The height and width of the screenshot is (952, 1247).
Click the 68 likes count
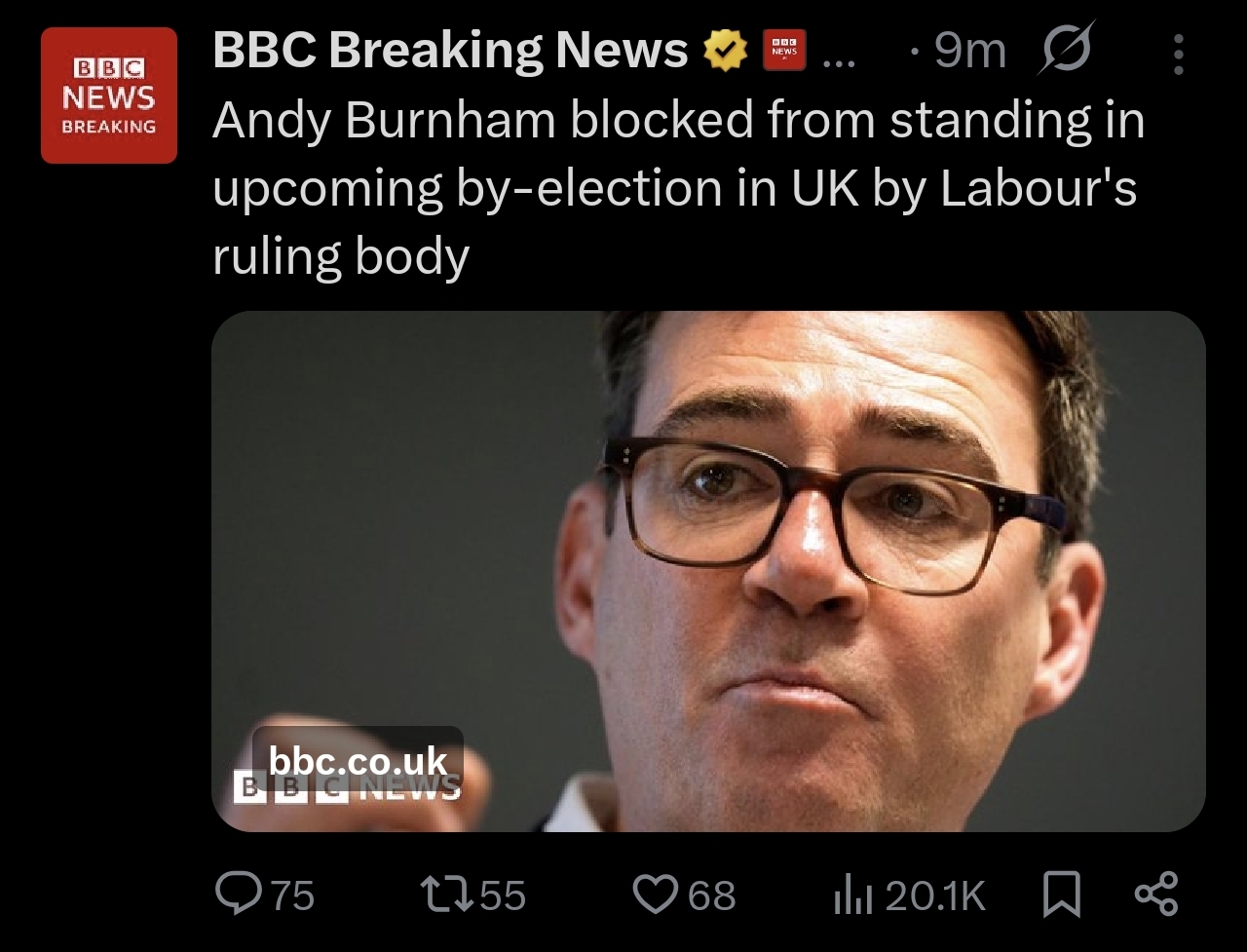(712, 895)
